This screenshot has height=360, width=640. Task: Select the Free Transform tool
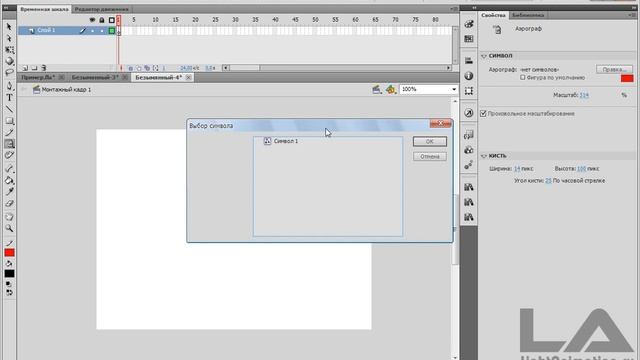pyautogui.click(x=9, y=50)
